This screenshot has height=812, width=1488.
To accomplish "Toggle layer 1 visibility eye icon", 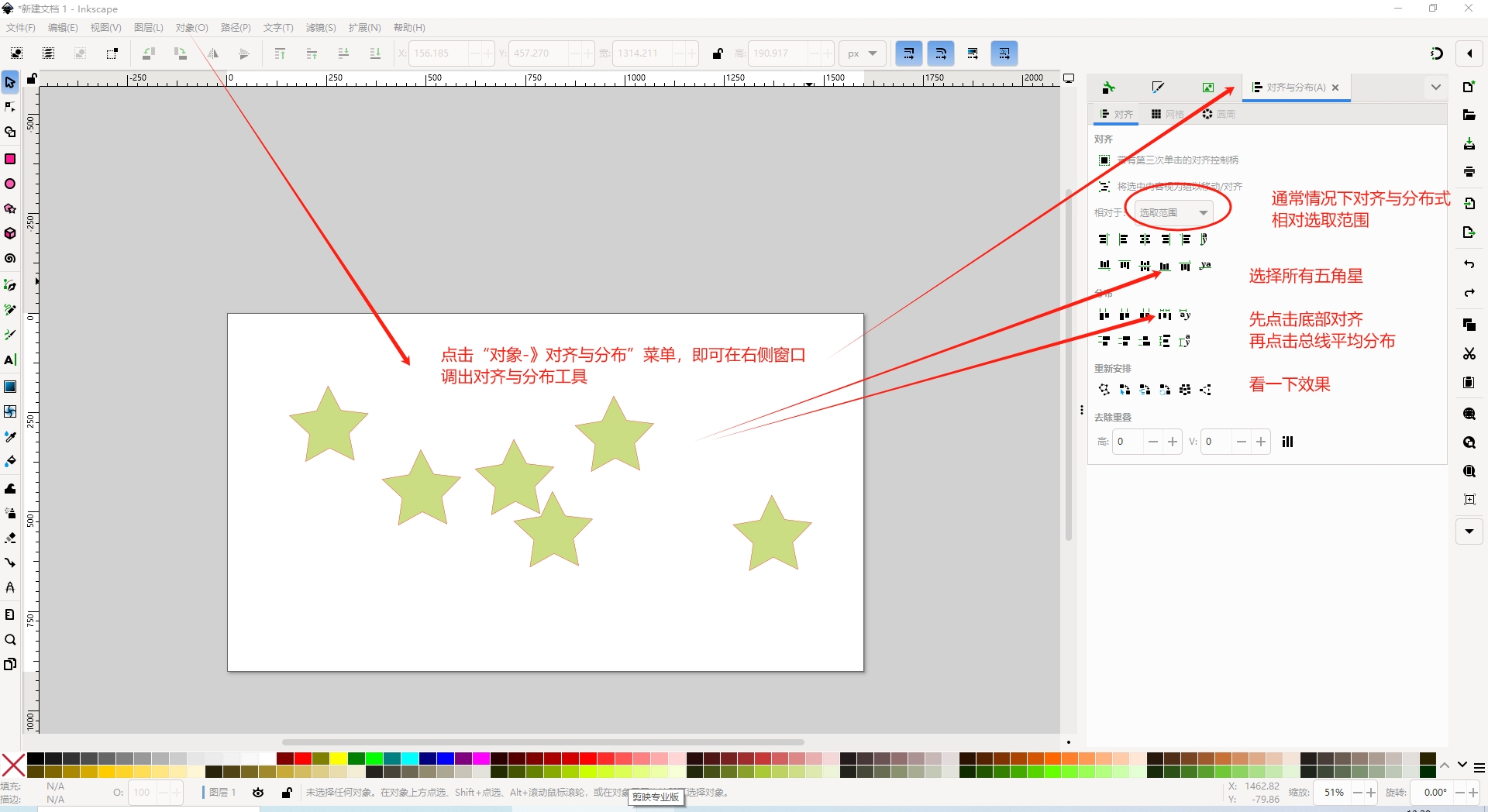I will (258, 793).
